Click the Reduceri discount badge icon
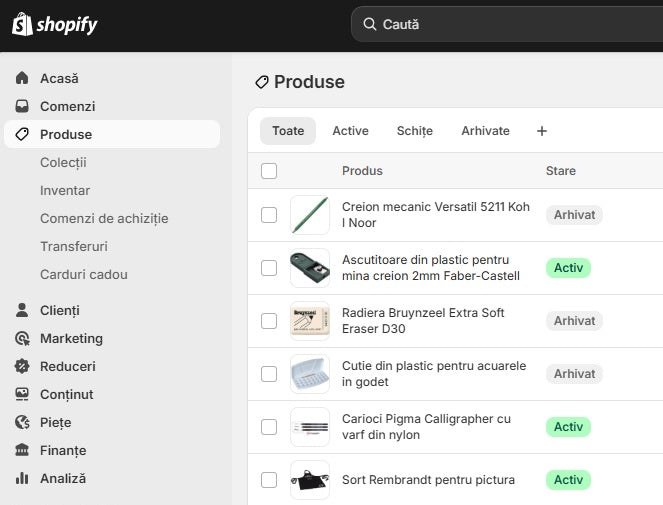 point(22,366)
